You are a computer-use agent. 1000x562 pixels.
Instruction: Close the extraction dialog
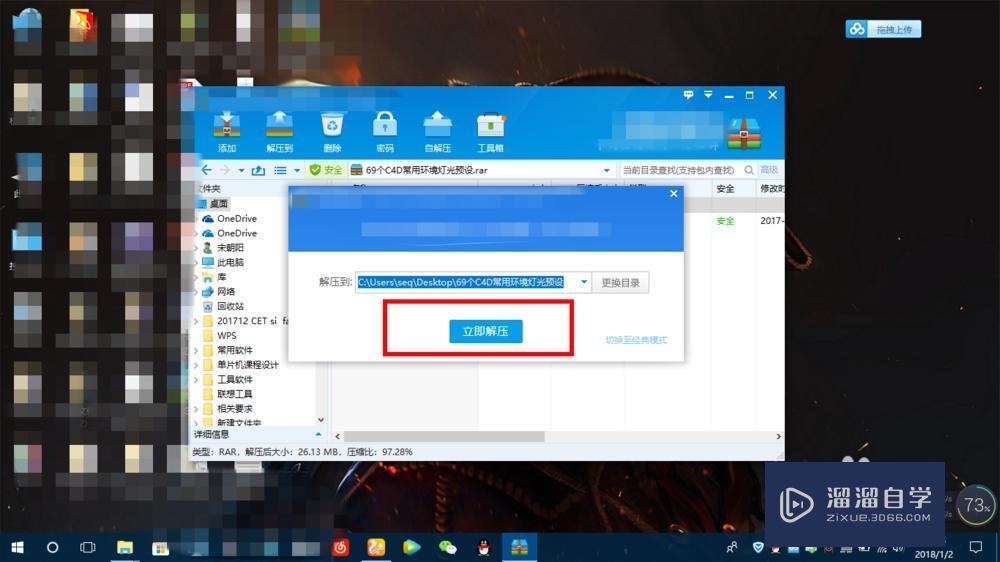[673, 193]
